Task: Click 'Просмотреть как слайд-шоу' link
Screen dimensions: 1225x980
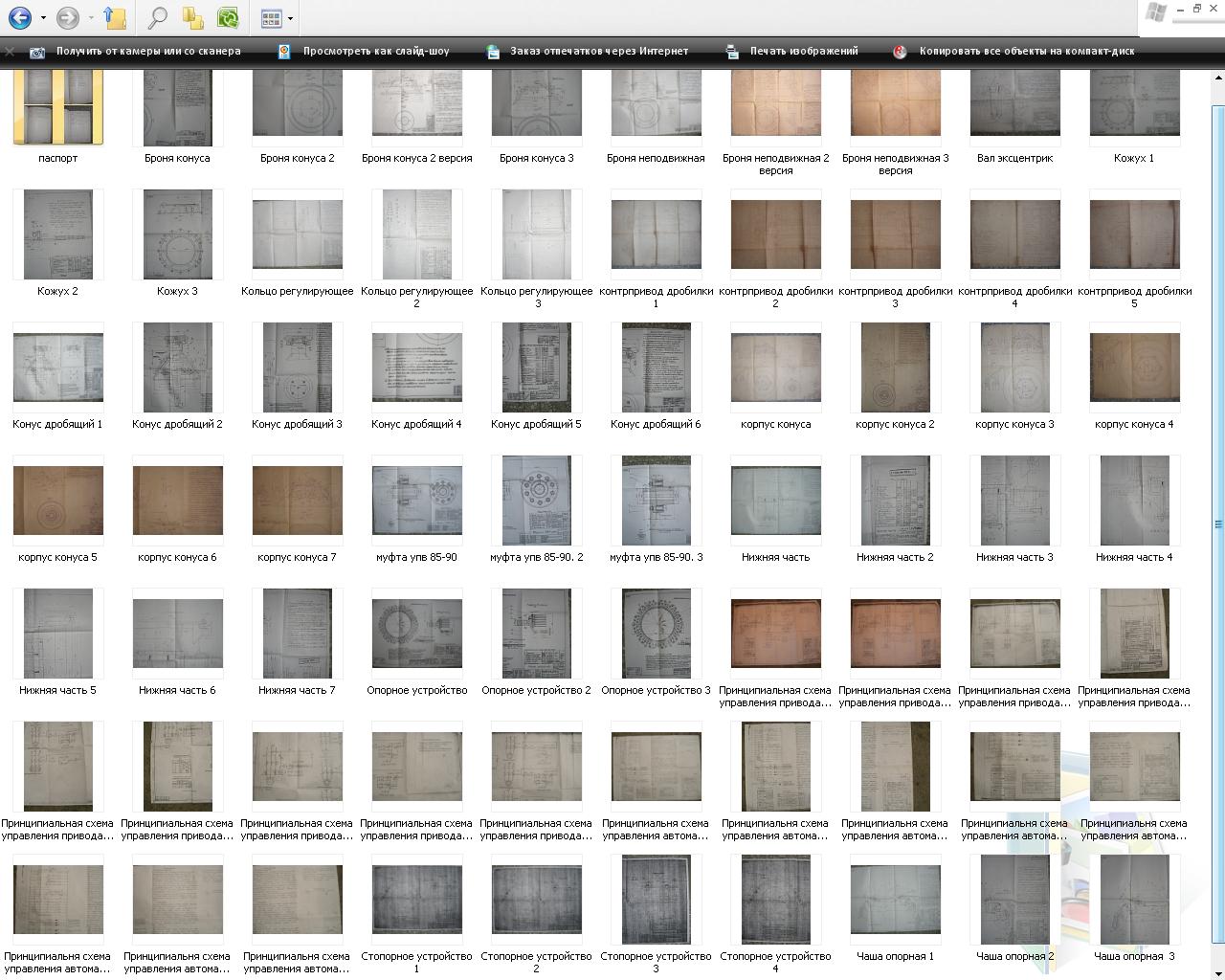Action: click(x=376, y=52)
